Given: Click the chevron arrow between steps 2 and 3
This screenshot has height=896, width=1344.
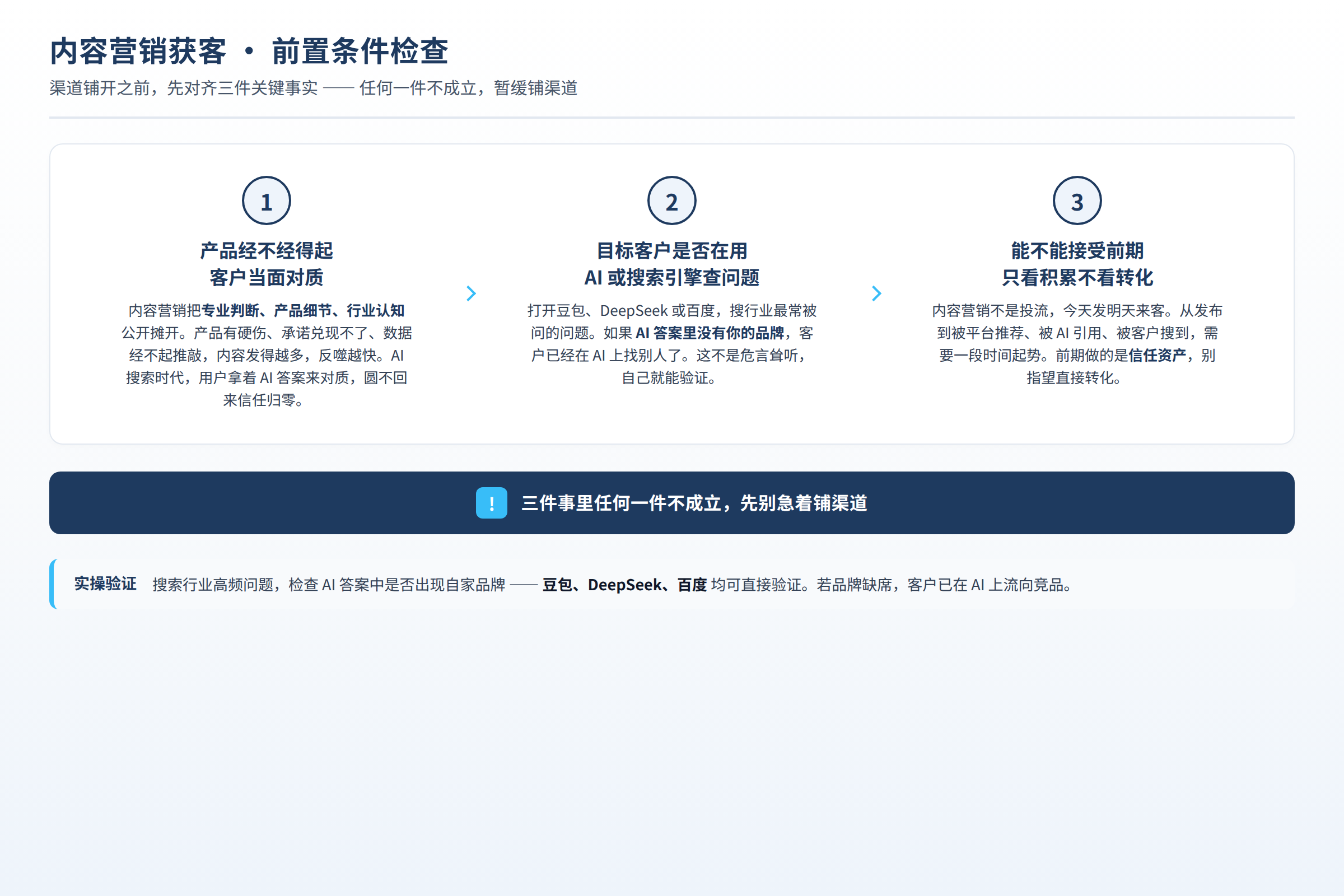Looking at the screenshot, I should 876,293.
